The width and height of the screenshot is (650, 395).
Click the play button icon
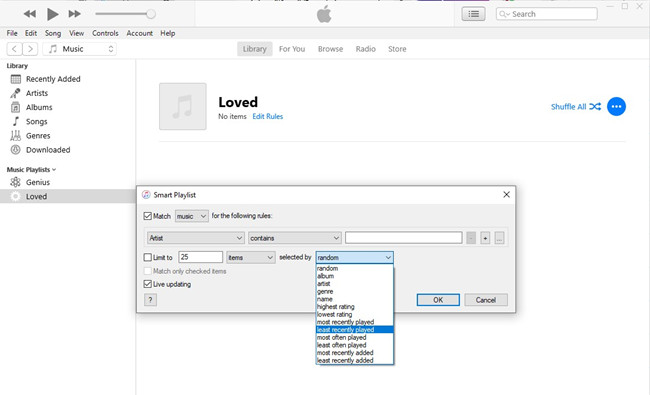click(52, 14)
